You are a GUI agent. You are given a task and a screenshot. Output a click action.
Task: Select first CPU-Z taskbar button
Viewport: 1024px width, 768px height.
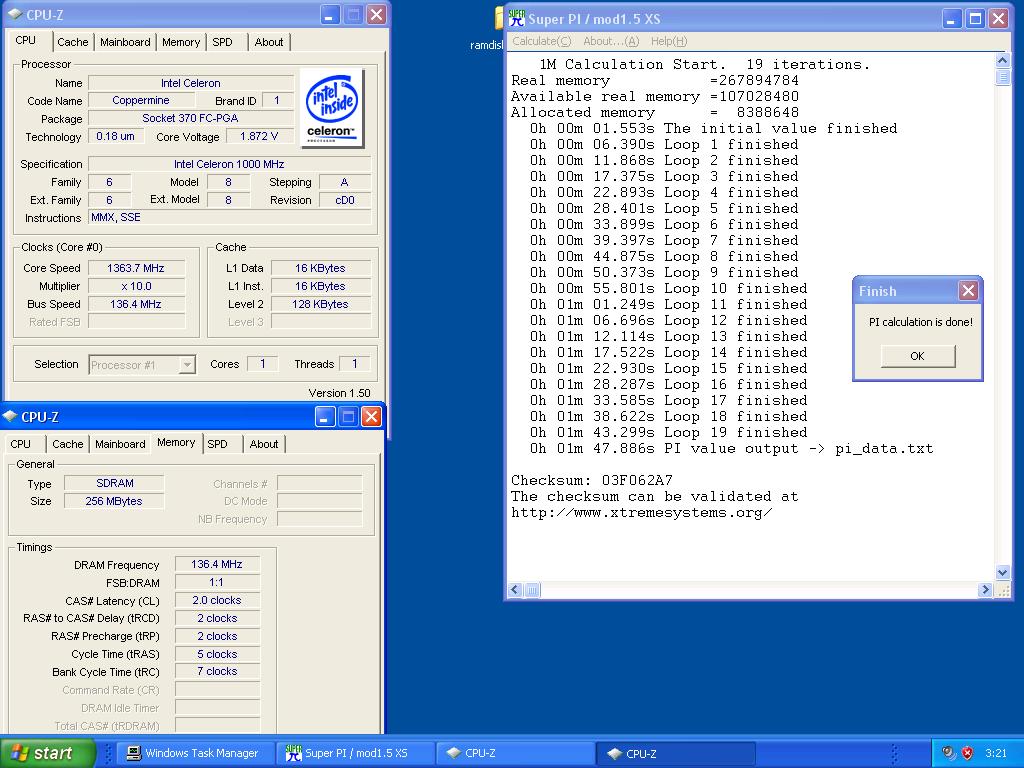[x=515, y=753]
